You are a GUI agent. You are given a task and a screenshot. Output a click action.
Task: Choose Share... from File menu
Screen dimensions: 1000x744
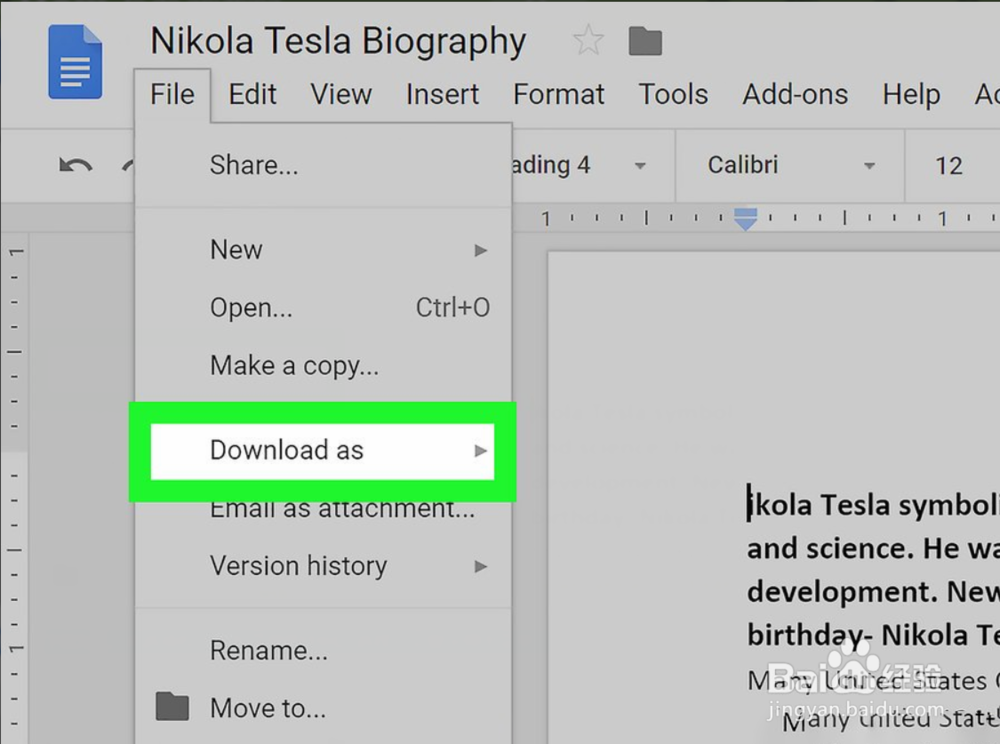(x=323, y=165)
